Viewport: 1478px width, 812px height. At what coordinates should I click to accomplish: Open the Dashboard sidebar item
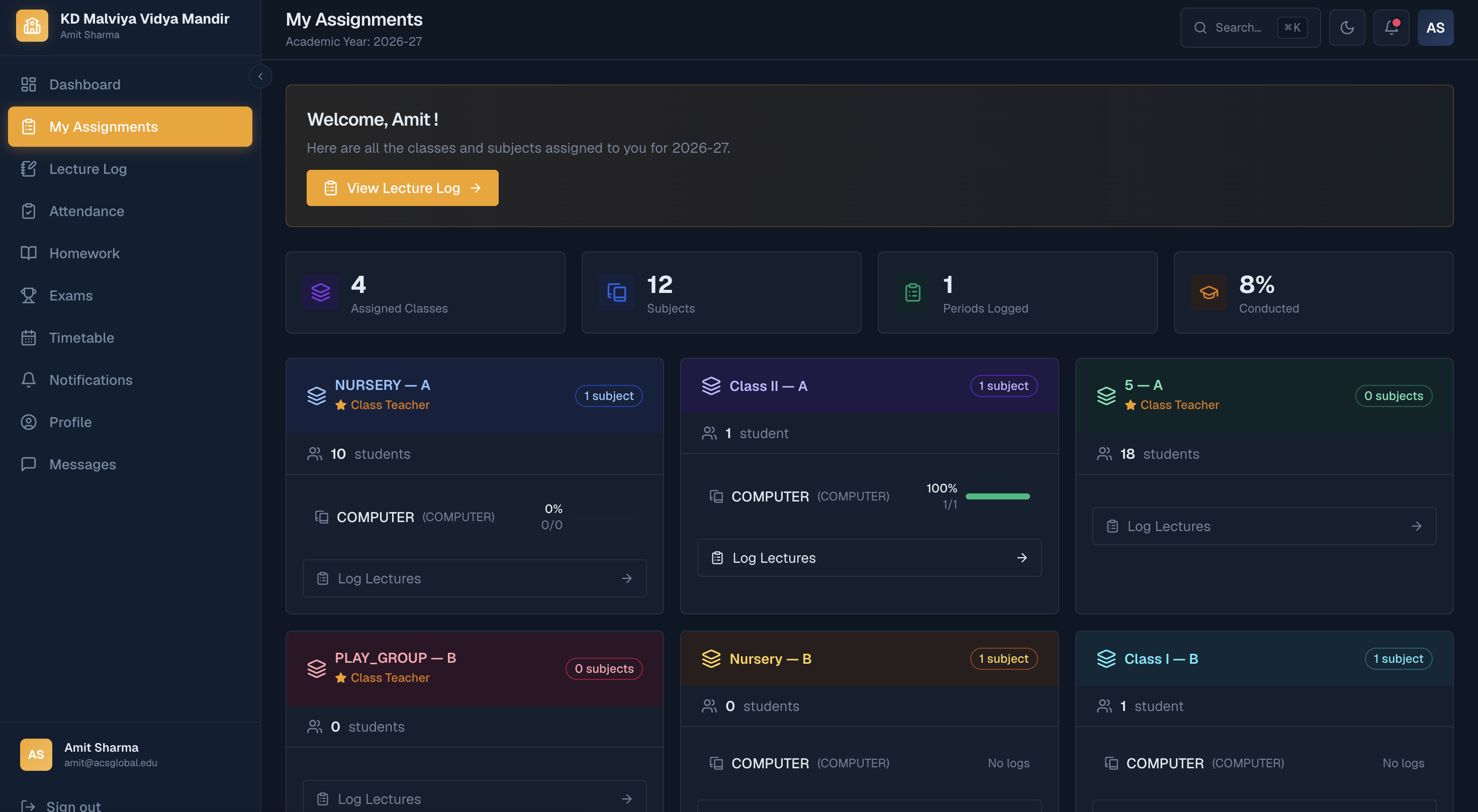pyautogui.click(x=130, y=84)
